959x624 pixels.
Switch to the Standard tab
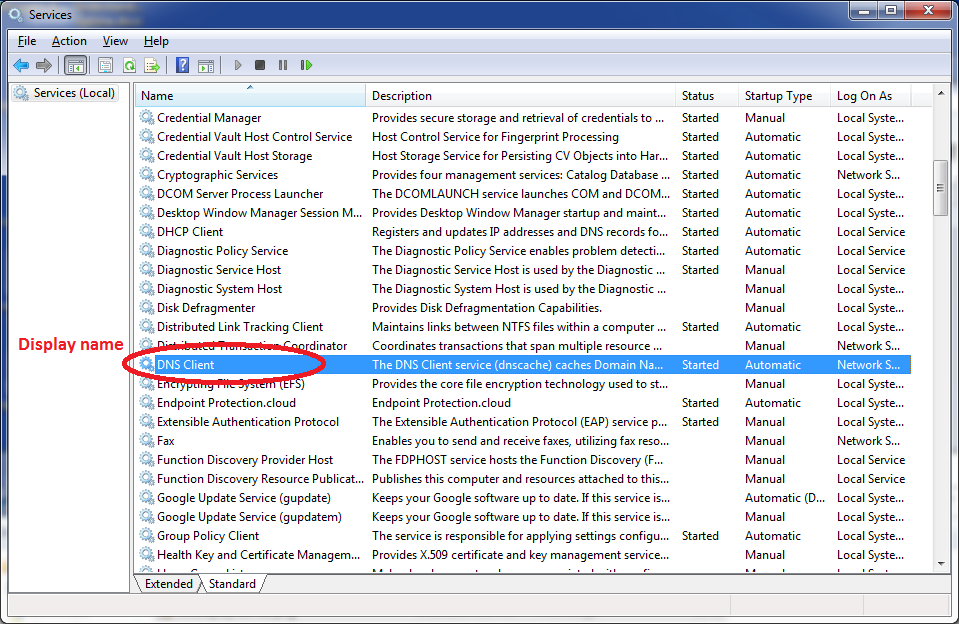232,584
